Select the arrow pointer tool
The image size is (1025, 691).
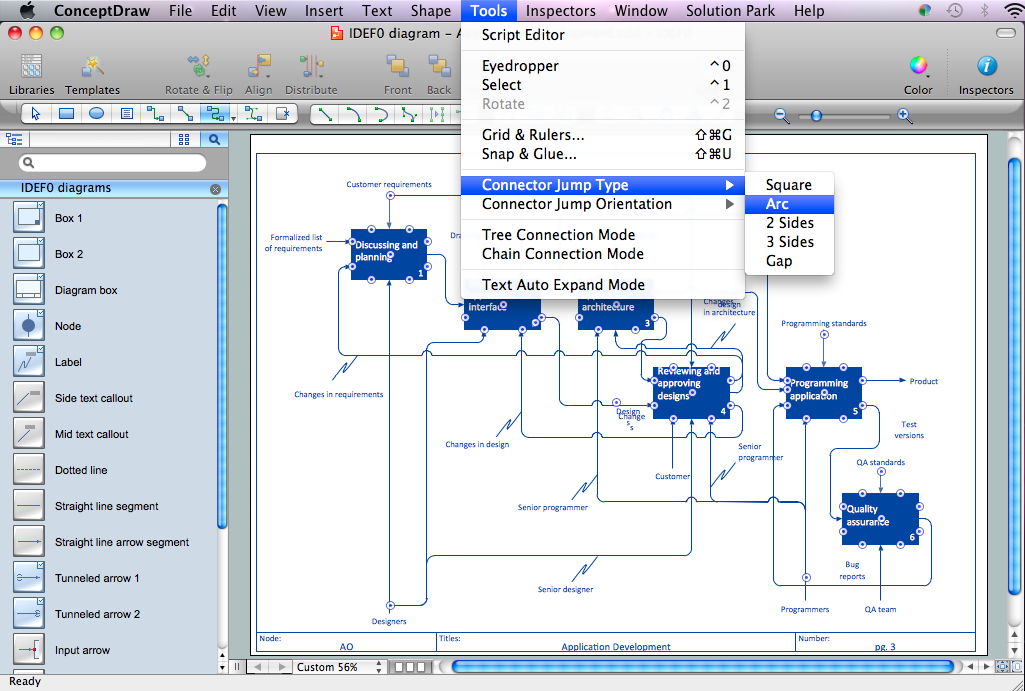(x=36, y=114)
